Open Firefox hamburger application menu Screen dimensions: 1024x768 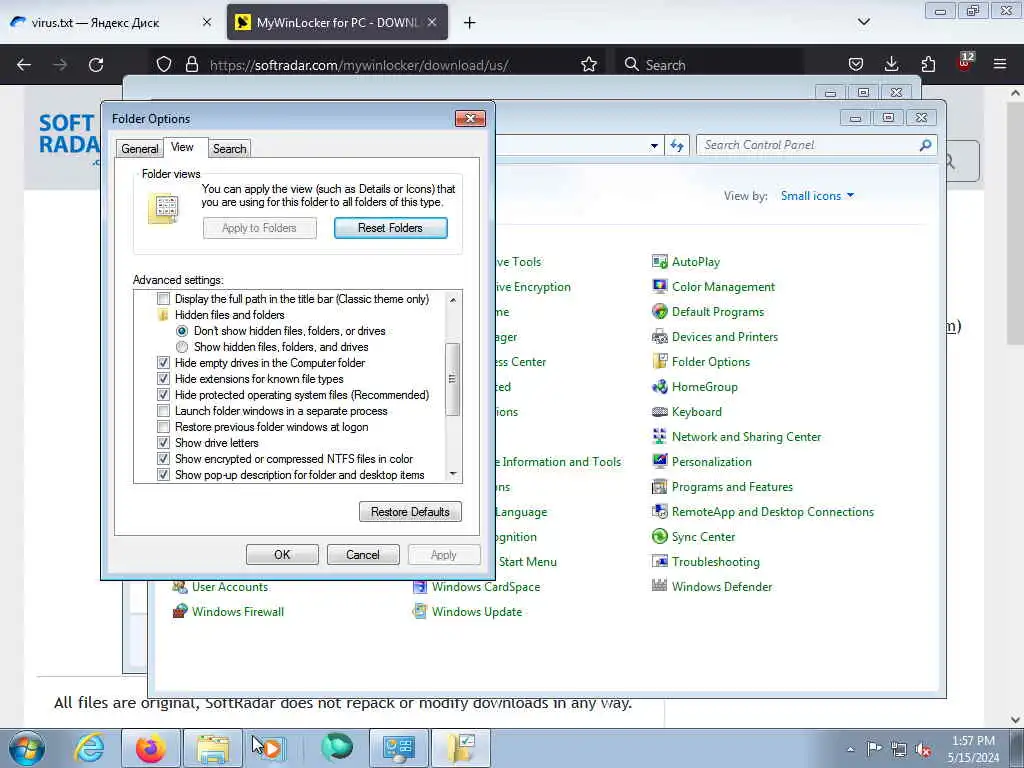pyautogui.click(x=1000, y=64)
